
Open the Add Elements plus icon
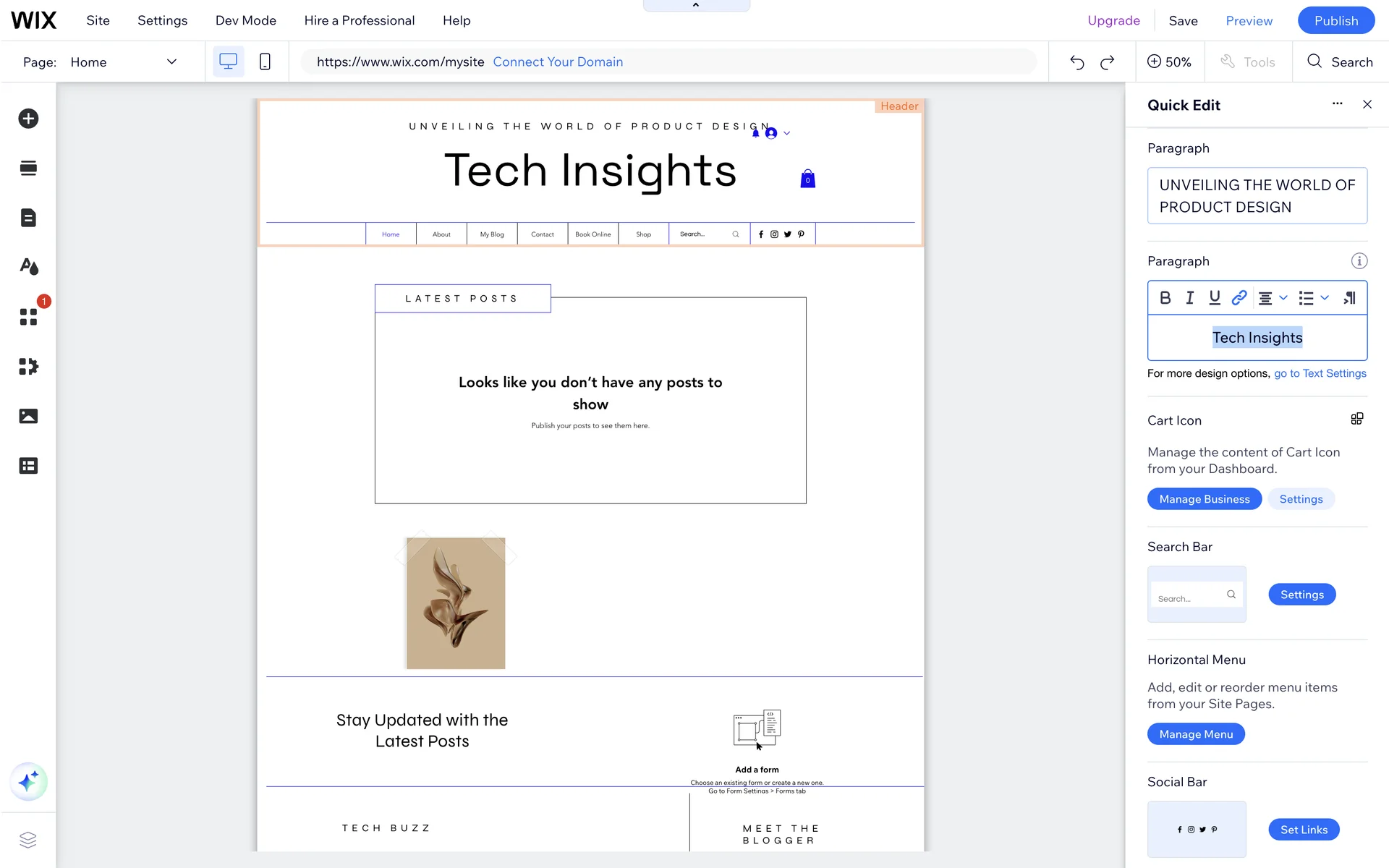point(28,119)
